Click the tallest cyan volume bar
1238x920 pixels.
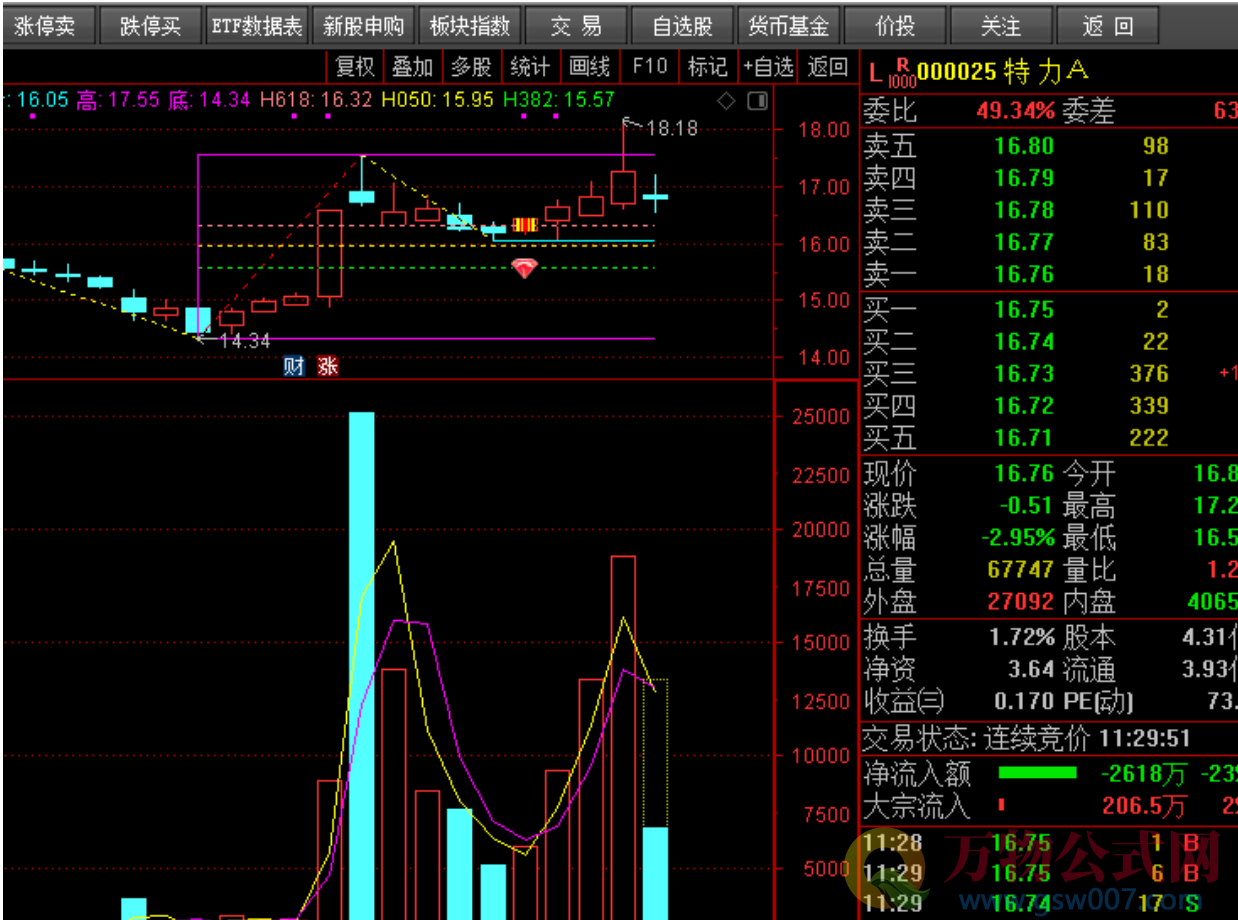[x=361, y=665]
